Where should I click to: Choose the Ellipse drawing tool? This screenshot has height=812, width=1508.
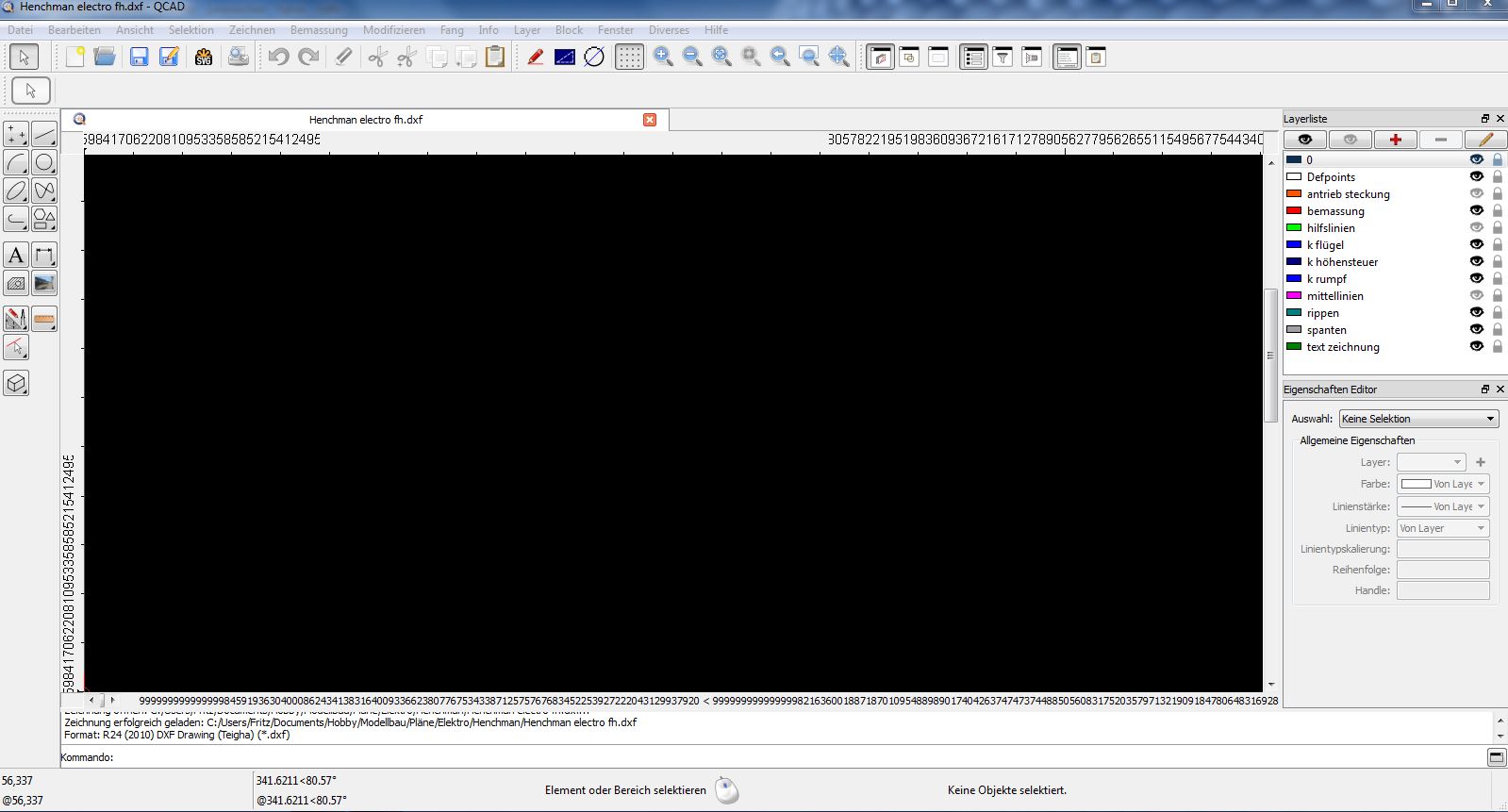pyautogui.click(x=16, y=191)
